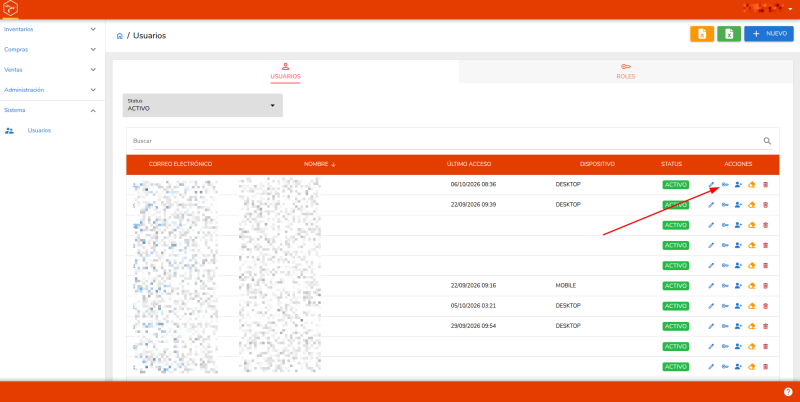
Task: Click the app logo in top bar
Action: [10, 9]
